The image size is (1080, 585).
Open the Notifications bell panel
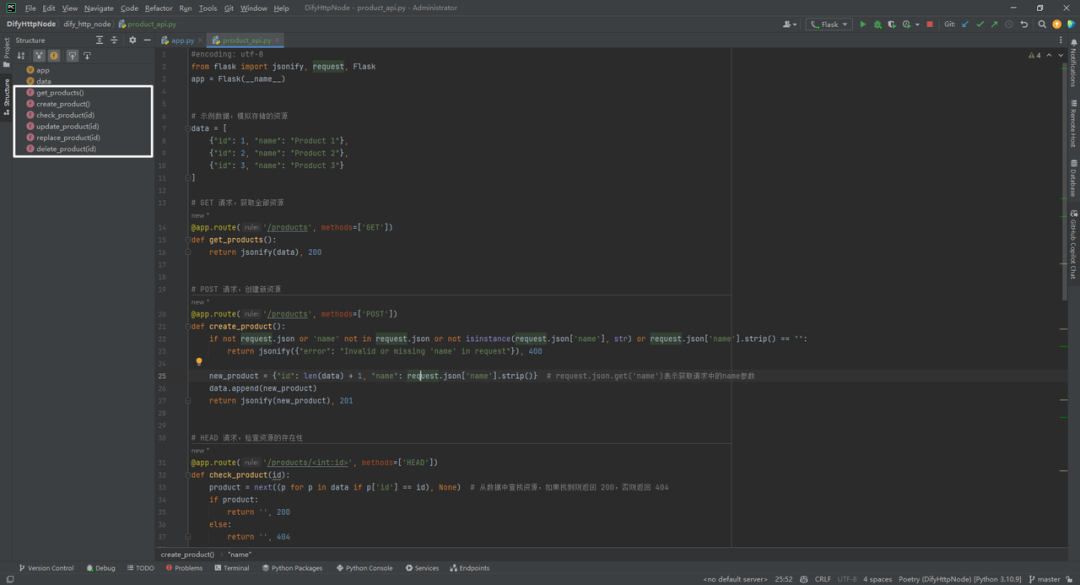(x=1074, y=63)
